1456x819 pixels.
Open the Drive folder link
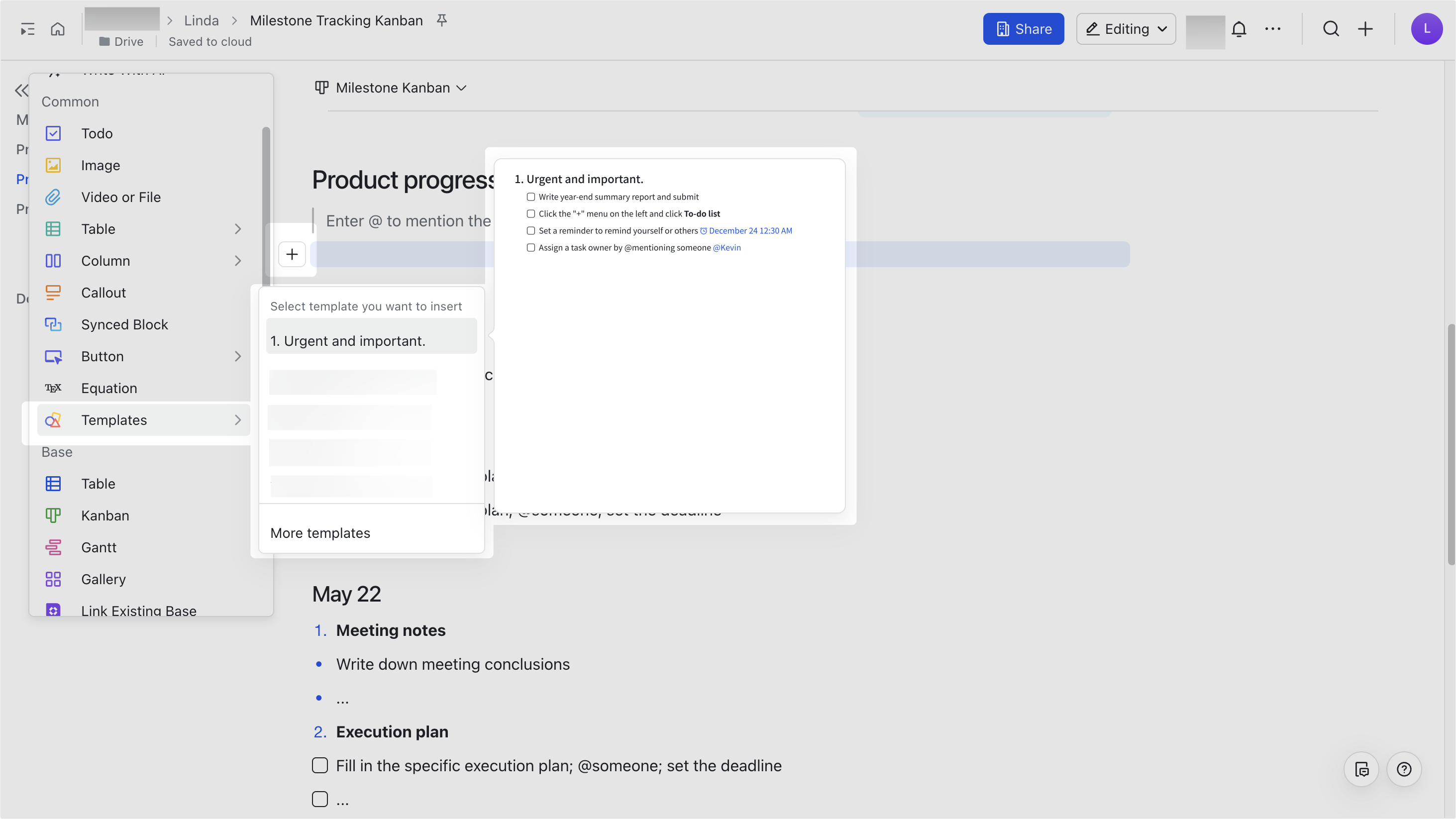(x=121, y=42)
